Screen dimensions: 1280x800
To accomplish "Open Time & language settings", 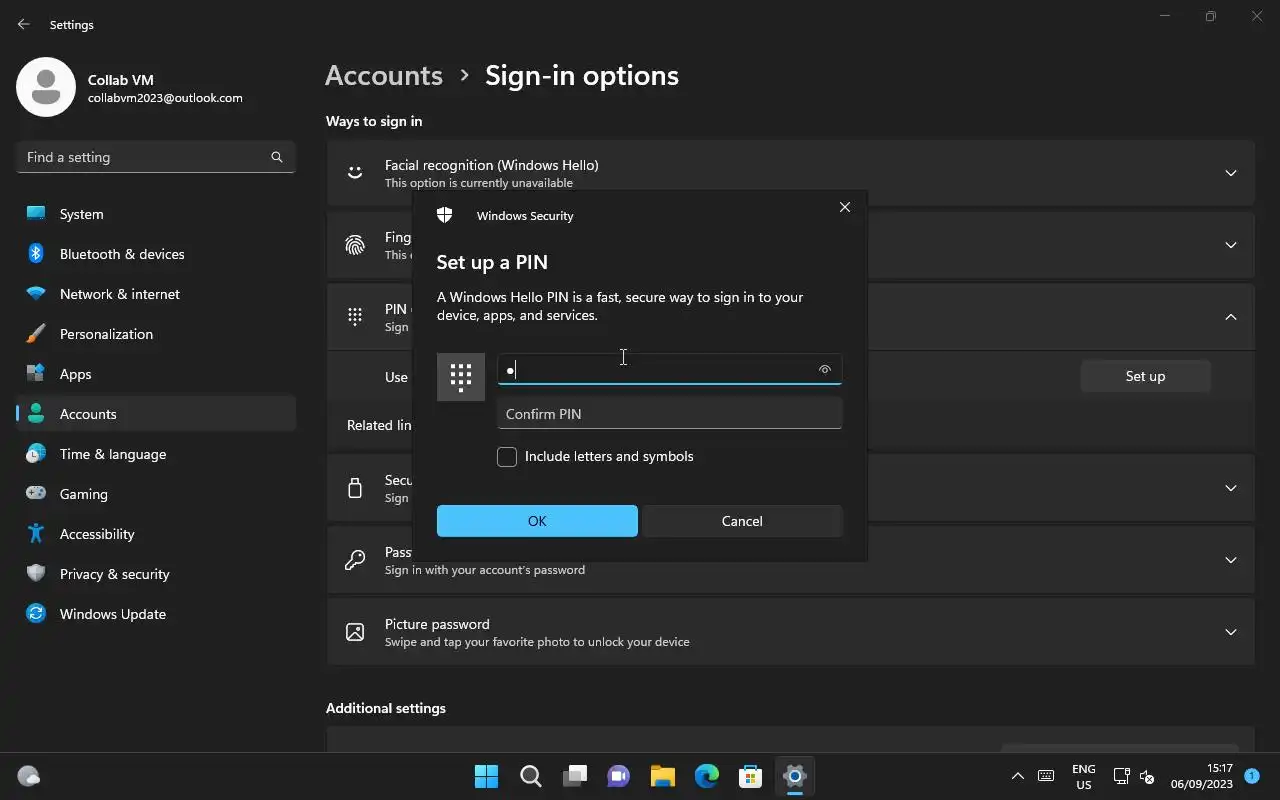I will (x=156, y=454).
